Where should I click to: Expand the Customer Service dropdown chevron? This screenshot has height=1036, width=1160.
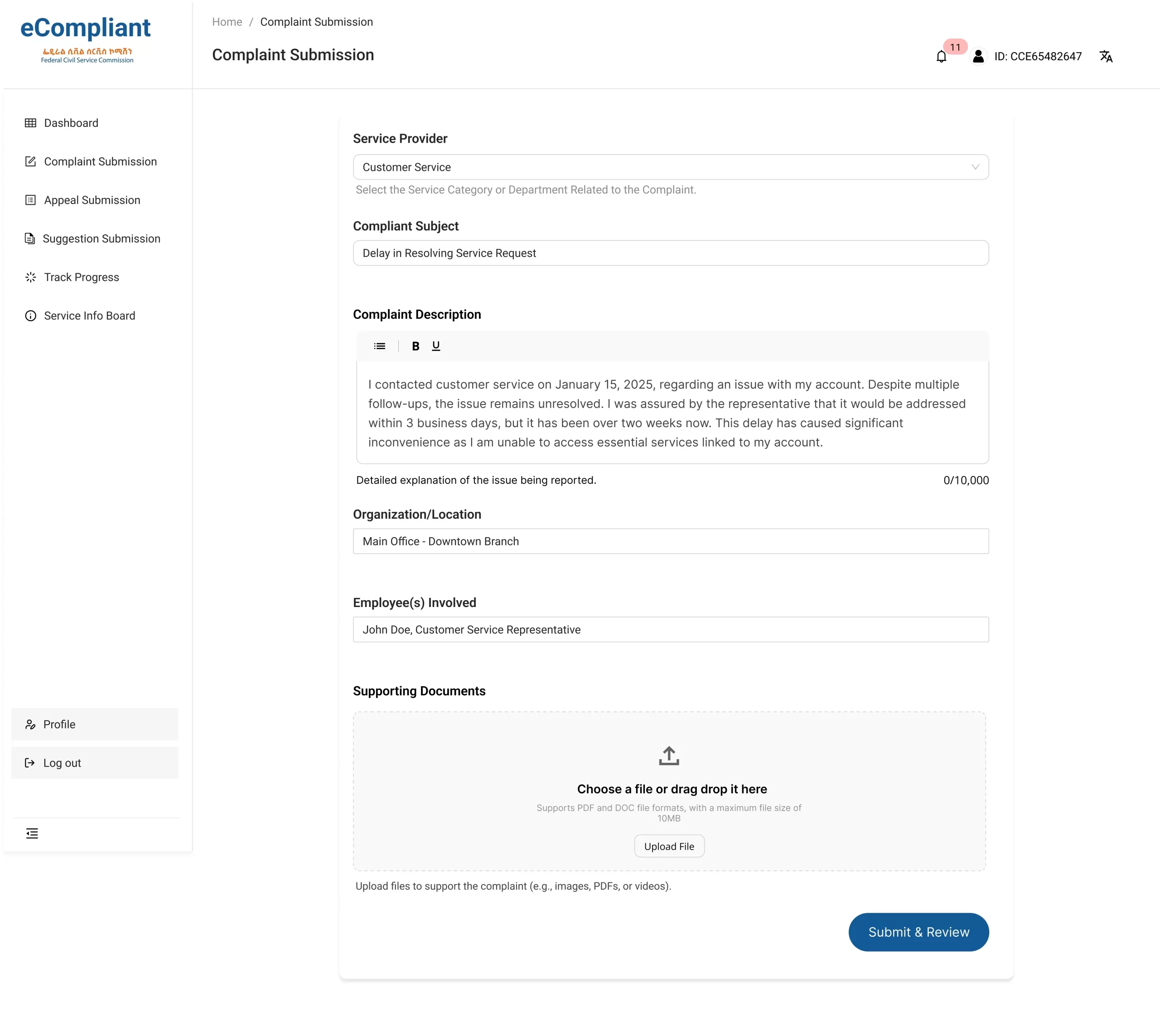coord(975,167)
